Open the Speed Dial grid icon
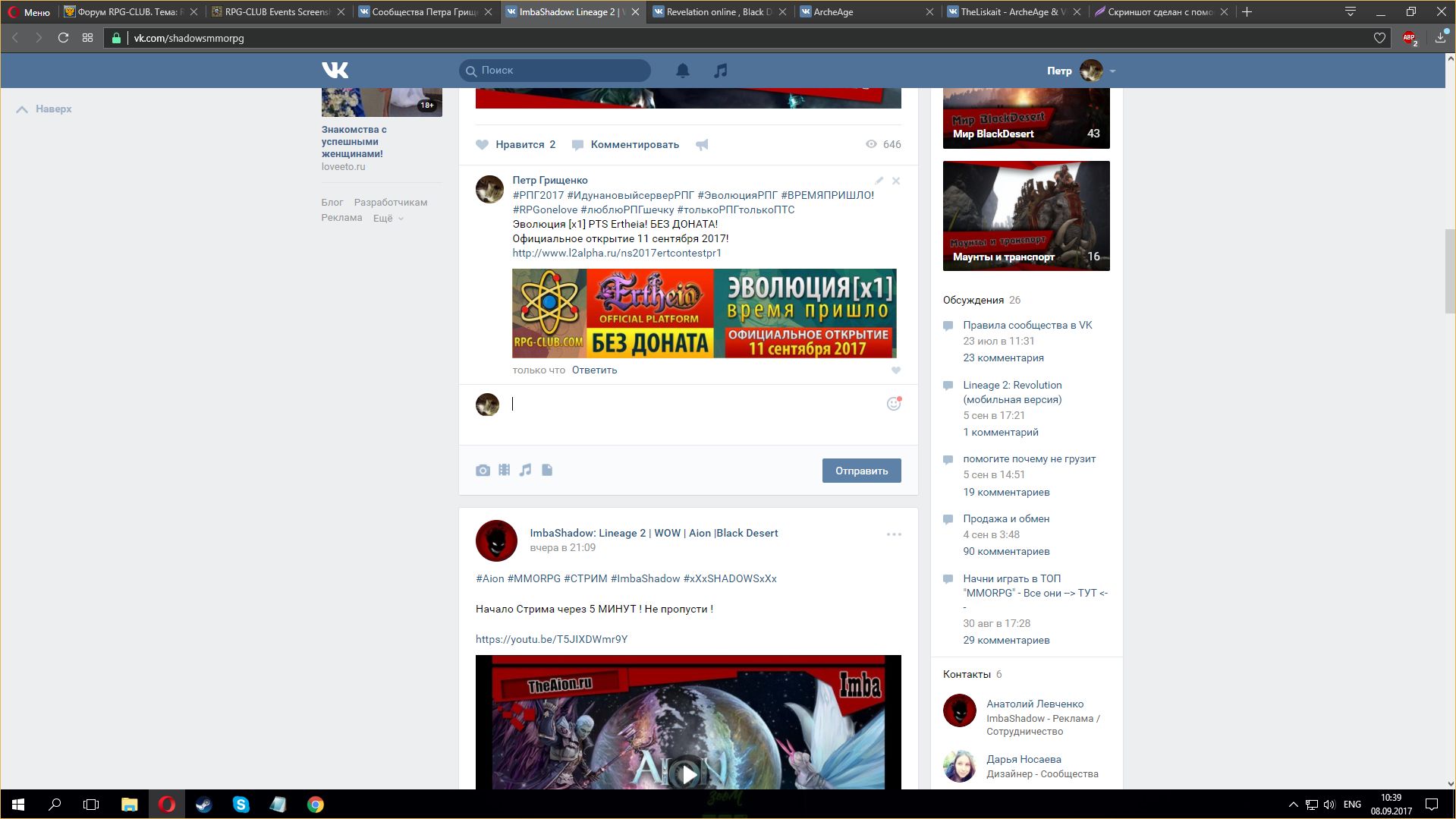Screen dimensions: 1456x819 tap(88, 38)
